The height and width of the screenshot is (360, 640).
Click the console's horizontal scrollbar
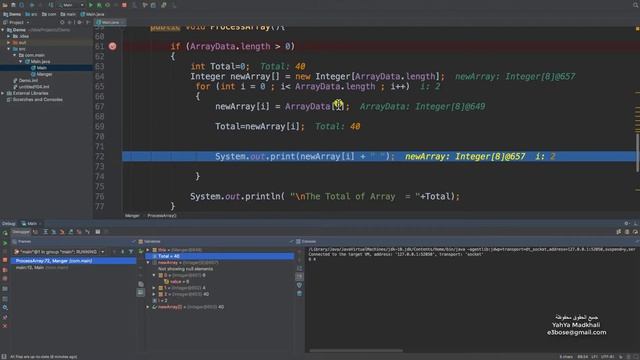pyautogui.click(x=356, y=350)
